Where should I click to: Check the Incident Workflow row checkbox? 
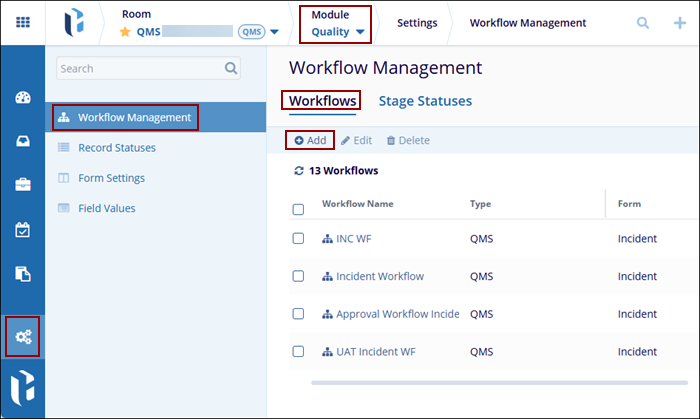coord(298,276)
